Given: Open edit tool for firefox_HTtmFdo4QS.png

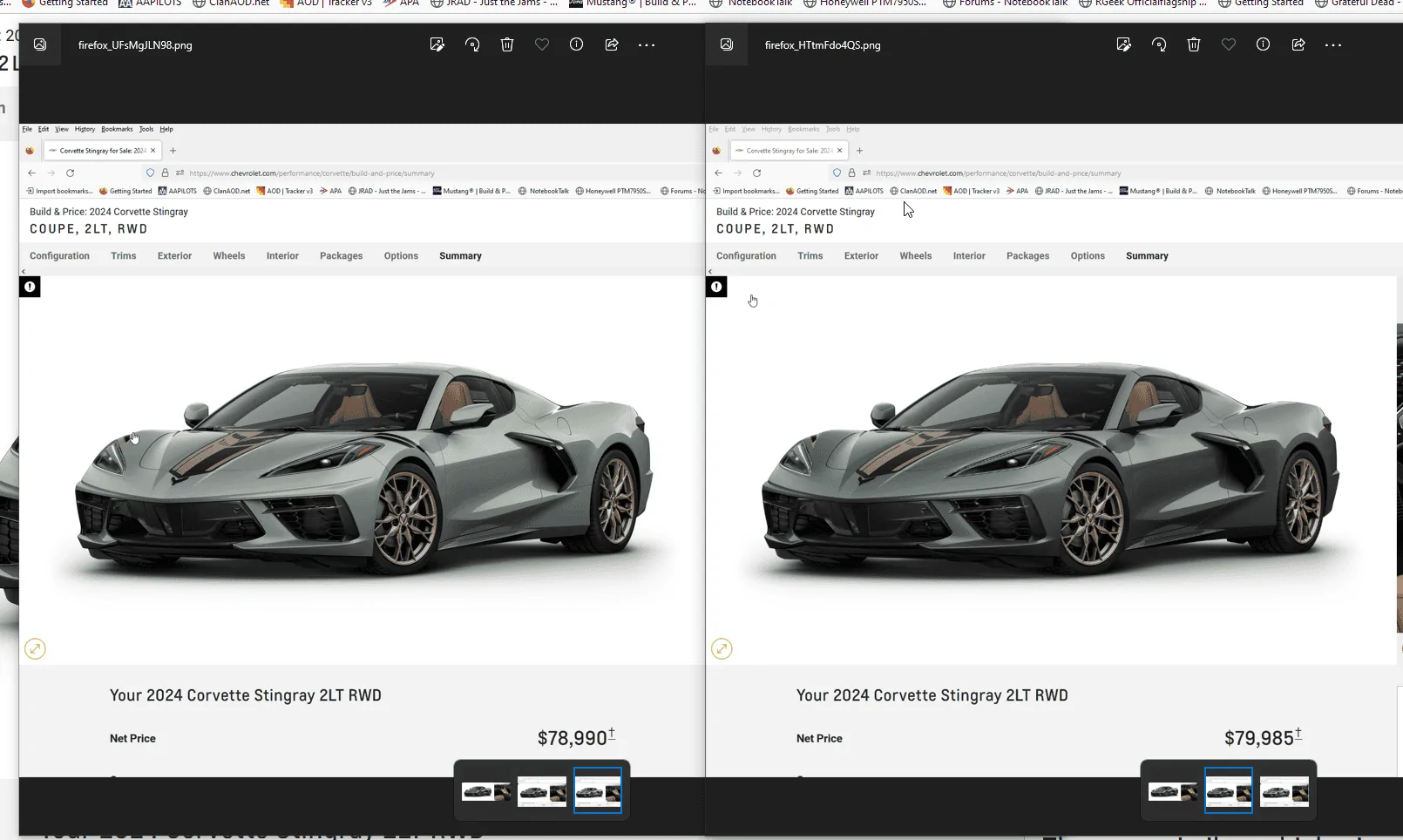Looking at the screenshot, I should (1124, 44).
